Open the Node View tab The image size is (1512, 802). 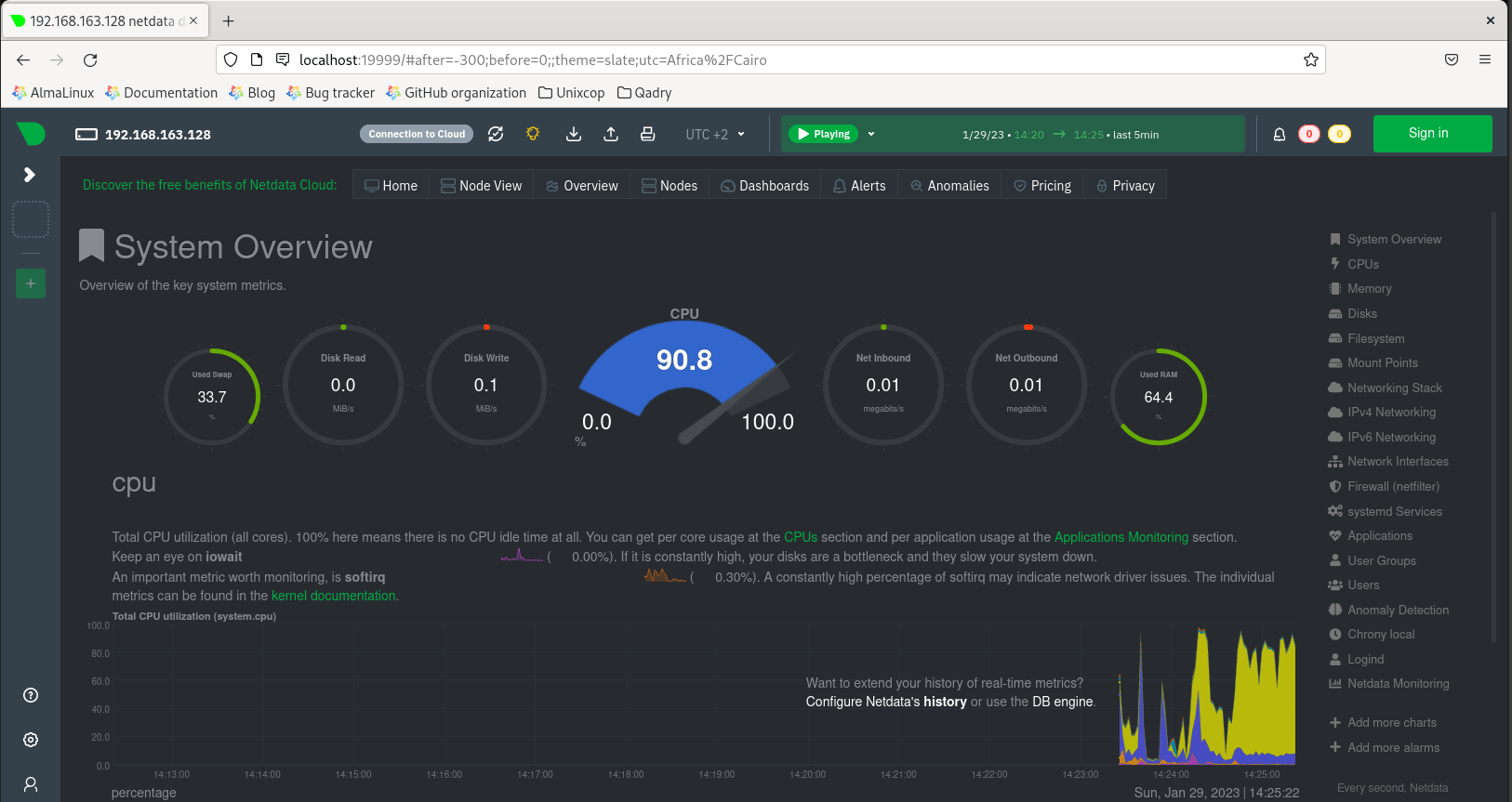tap(481, 185)
